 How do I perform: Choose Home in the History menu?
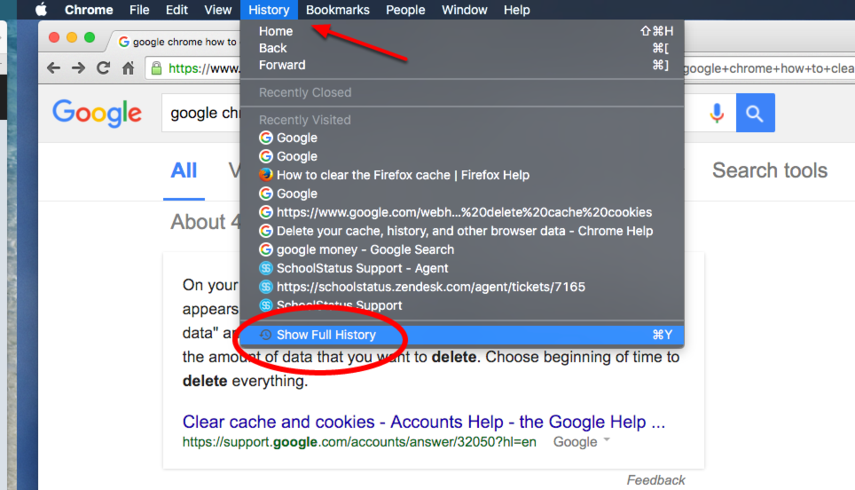[x=462, y=31]
